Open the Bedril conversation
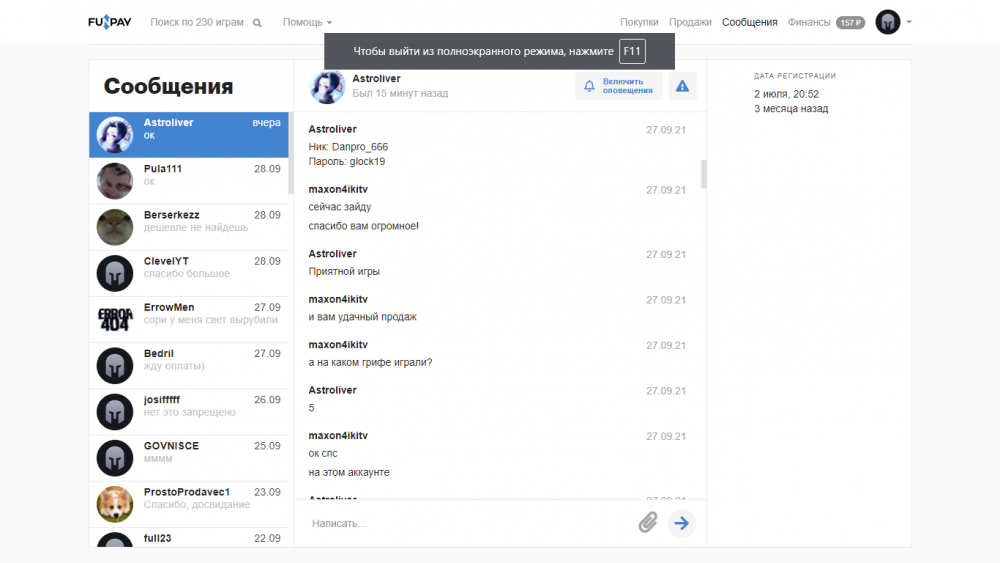 pos(189,366)
